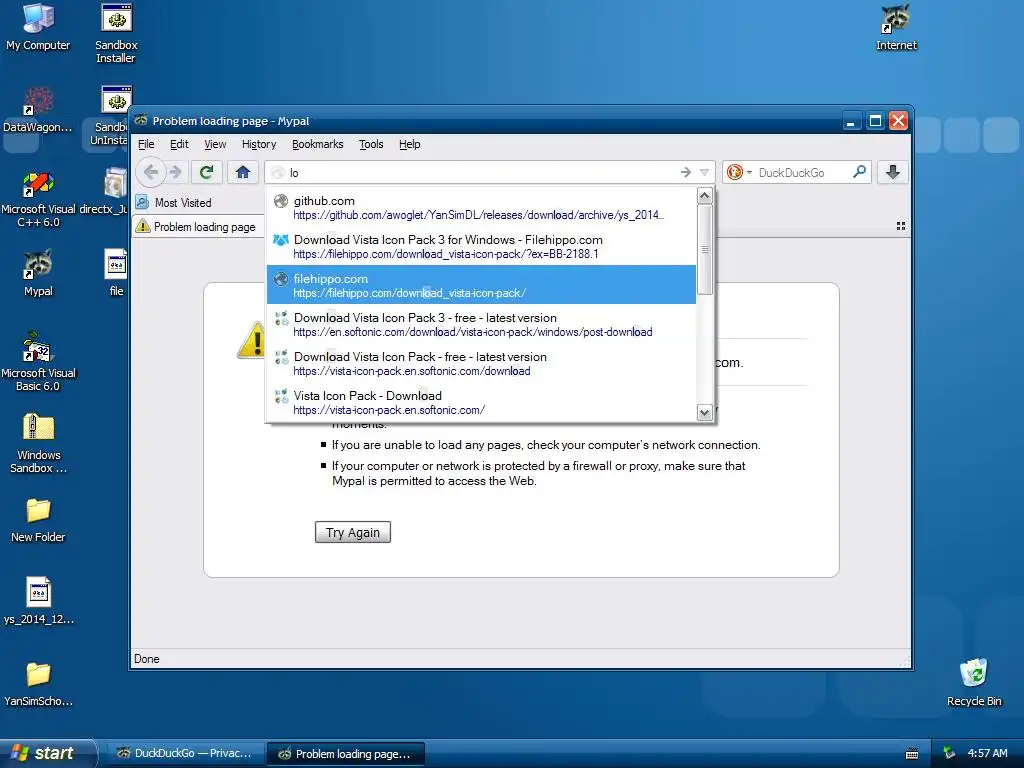Reload the page with refresh icon
Viewport: 1024px width, 768px height.
pyautogui.click(x=206, y=172)
